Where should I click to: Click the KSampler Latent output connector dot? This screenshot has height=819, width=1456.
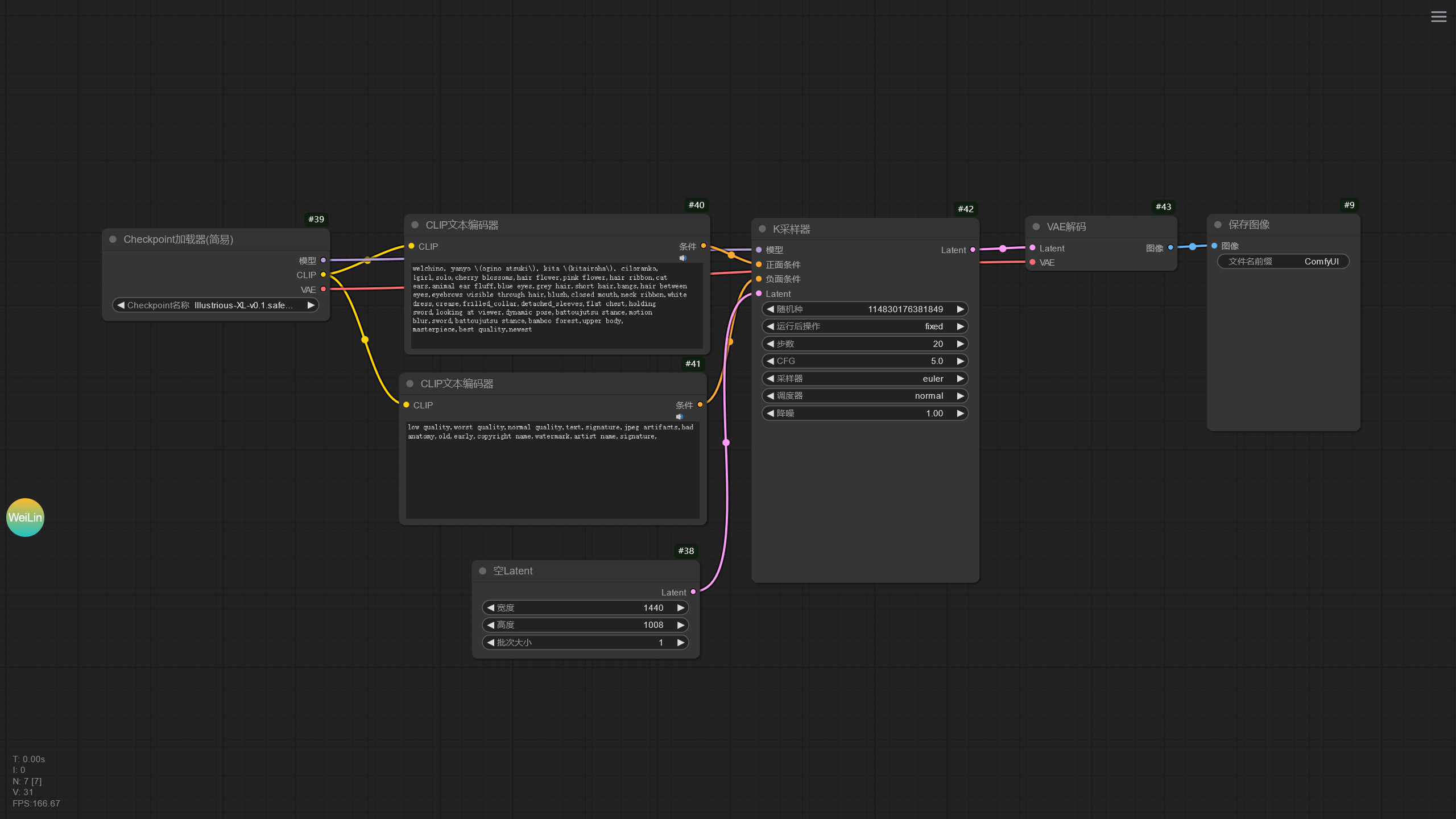[x=973, y=250]
